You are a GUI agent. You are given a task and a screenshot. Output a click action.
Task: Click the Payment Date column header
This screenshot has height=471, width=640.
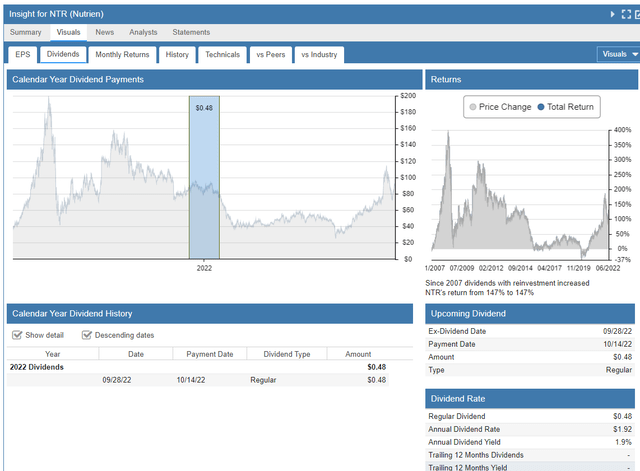(210, 354)
